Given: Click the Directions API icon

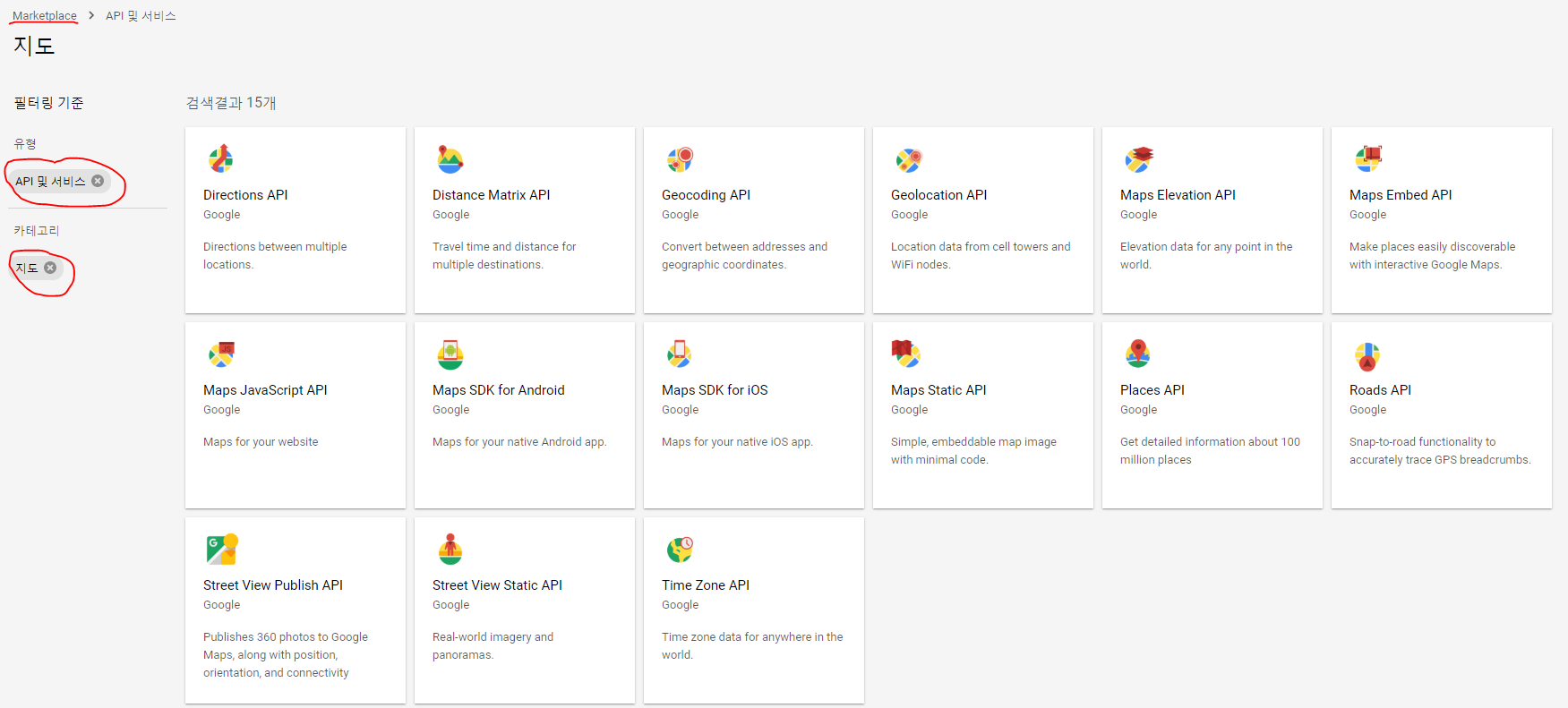Looking at the screenshot, I should 221,158.
